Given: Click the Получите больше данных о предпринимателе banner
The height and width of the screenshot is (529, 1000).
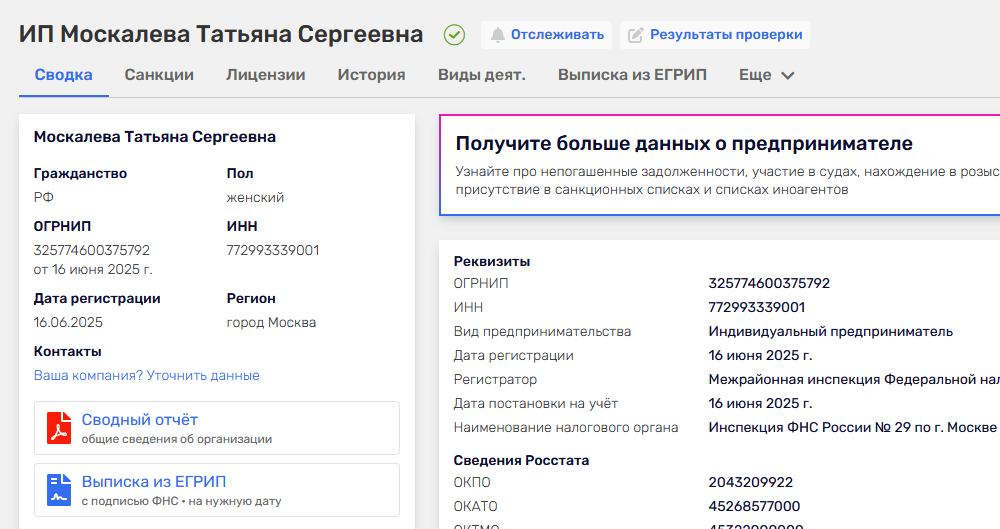Looking at the screenshot, I should pos(720,165).
